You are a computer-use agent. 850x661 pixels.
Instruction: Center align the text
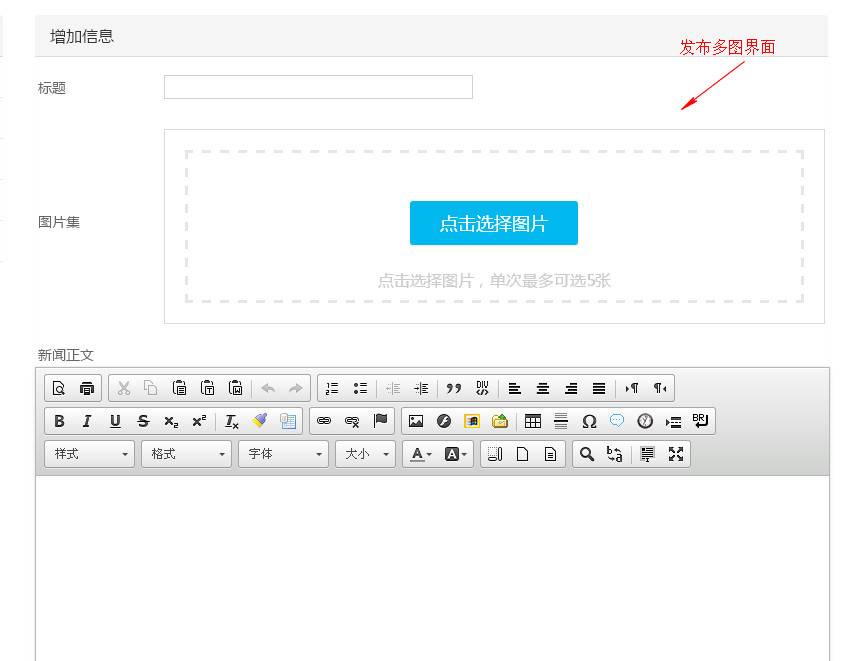543,388
